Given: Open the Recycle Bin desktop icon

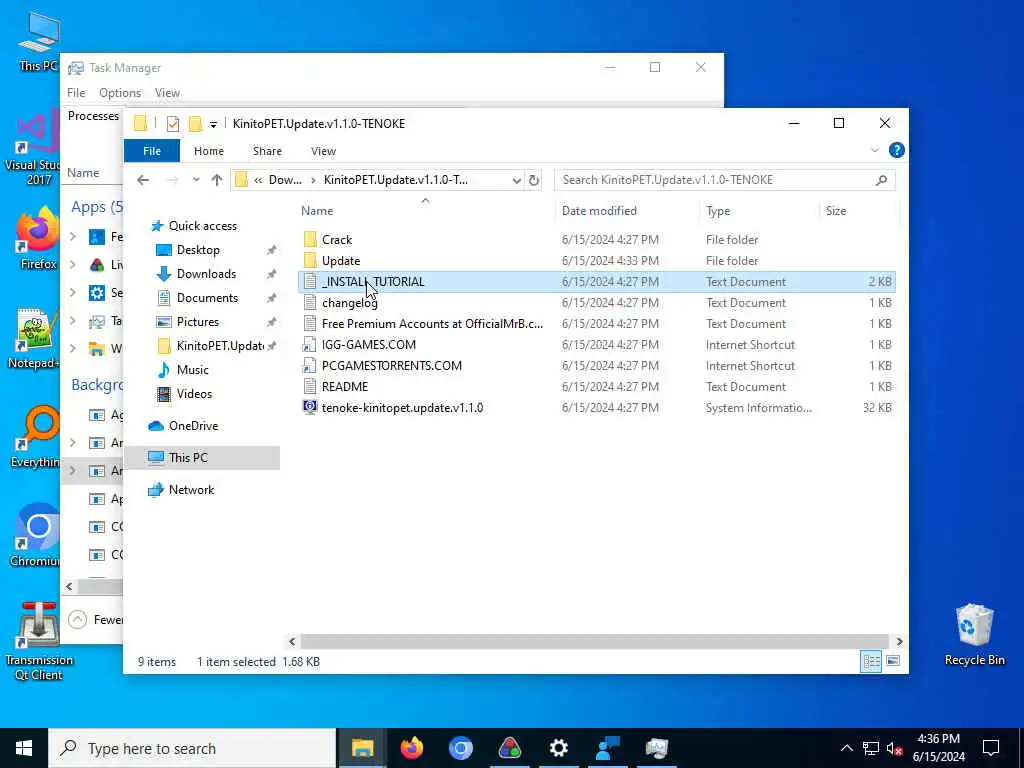Looking at the screenshot, I should click(x=974, y=633).
